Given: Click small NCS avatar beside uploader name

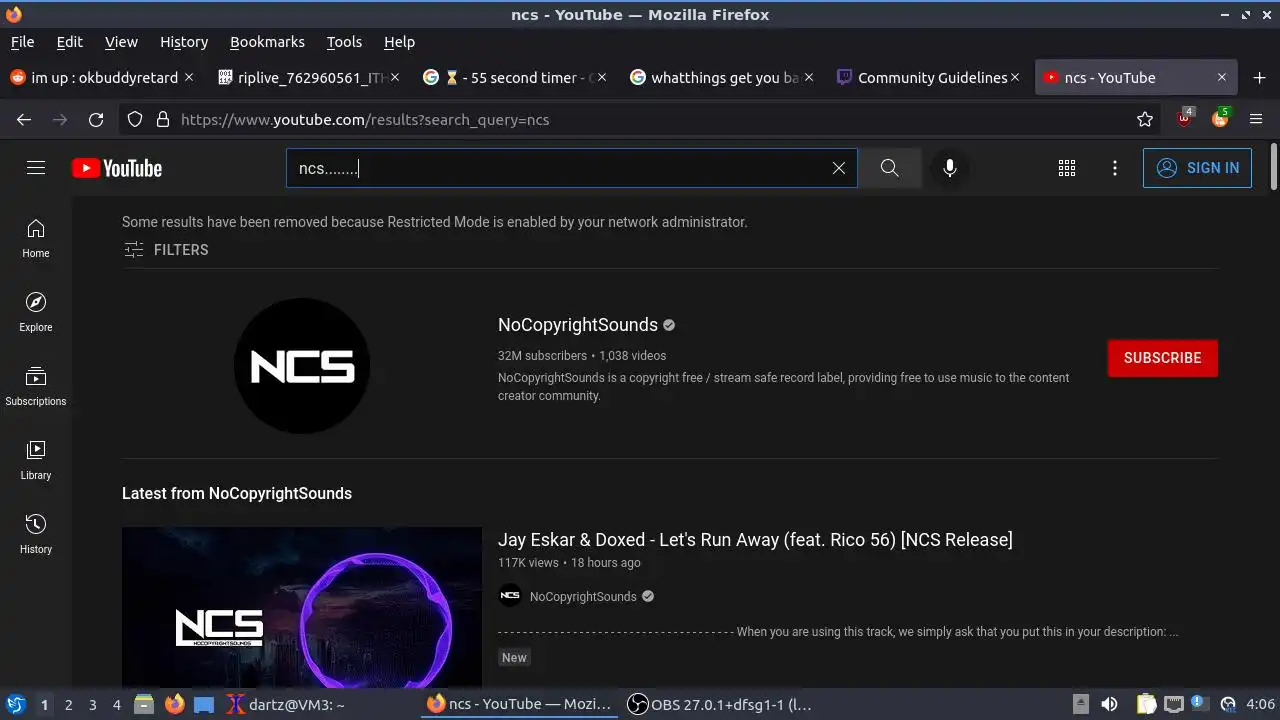Looking at the screenshot, I should point(510,596).
